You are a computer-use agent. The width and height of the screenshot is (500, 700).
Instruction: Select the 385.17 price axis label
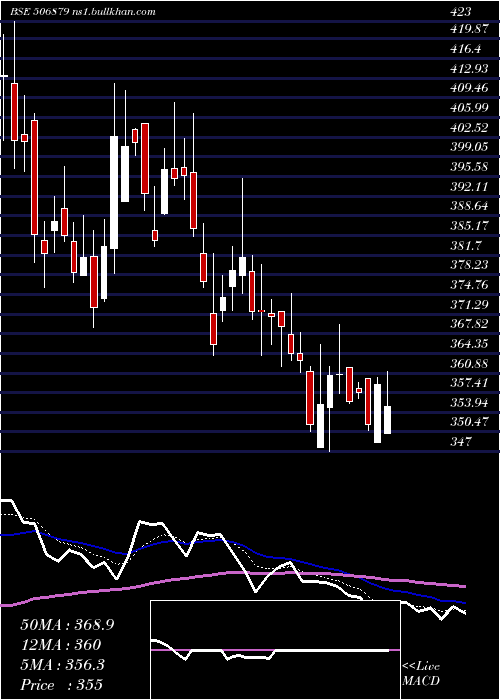(469, 225)
